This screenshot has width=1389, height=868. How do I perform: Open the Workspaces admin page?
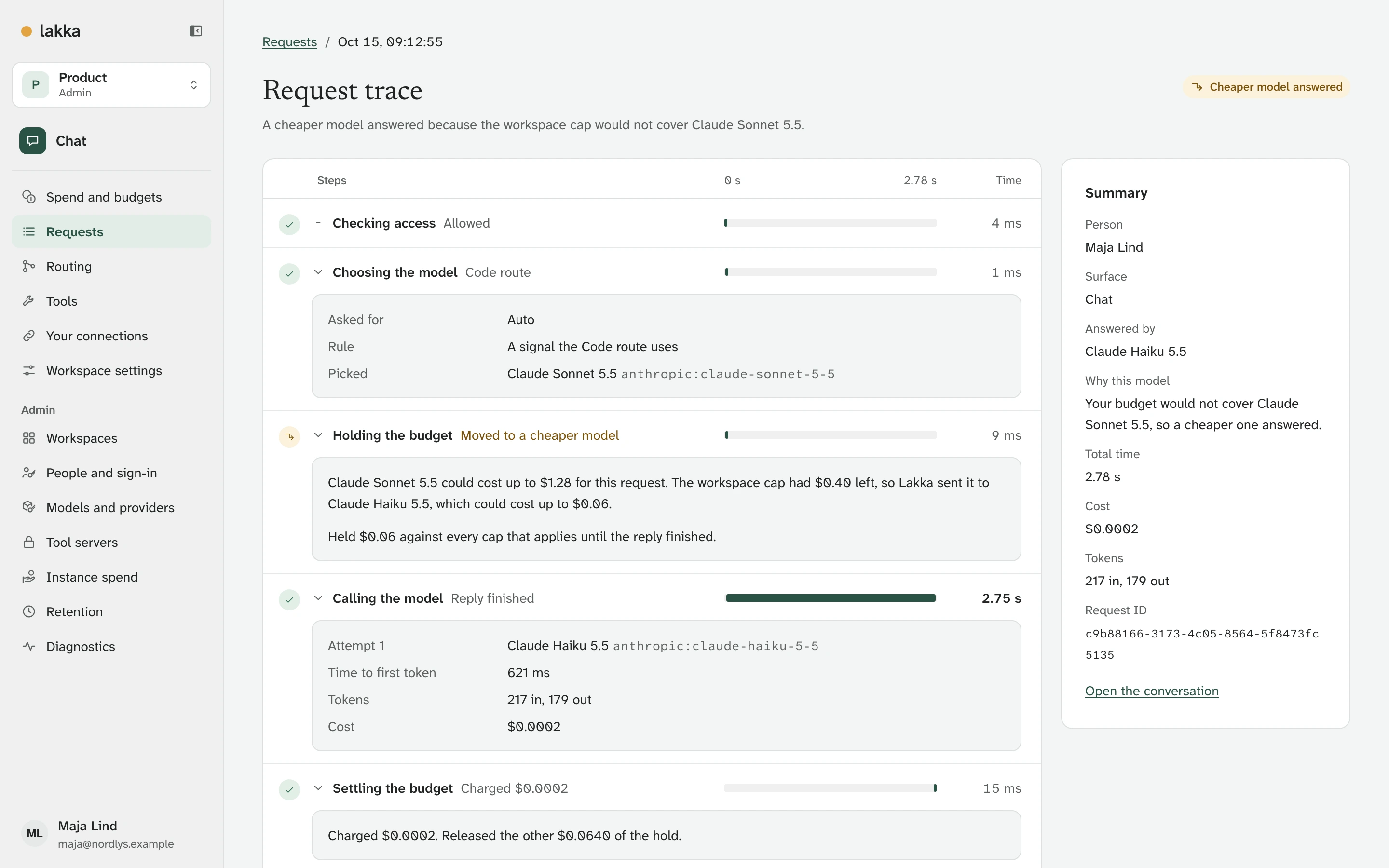(111, 438)
